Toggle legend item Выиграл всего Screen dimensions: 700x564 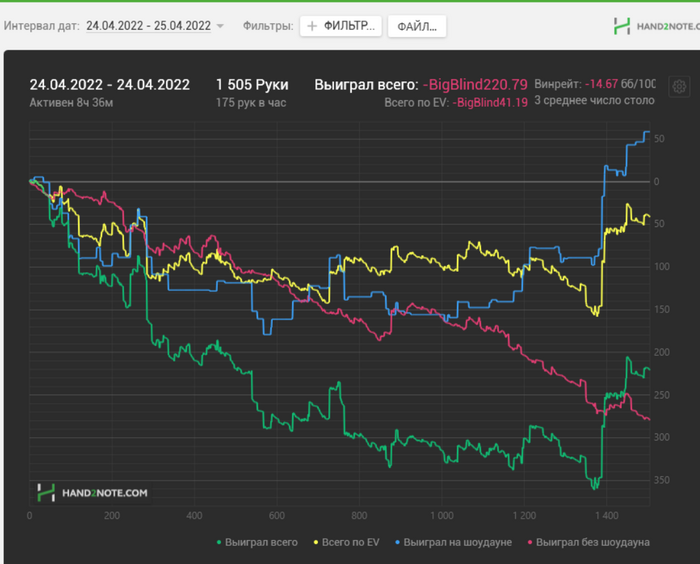click(257, 542)
